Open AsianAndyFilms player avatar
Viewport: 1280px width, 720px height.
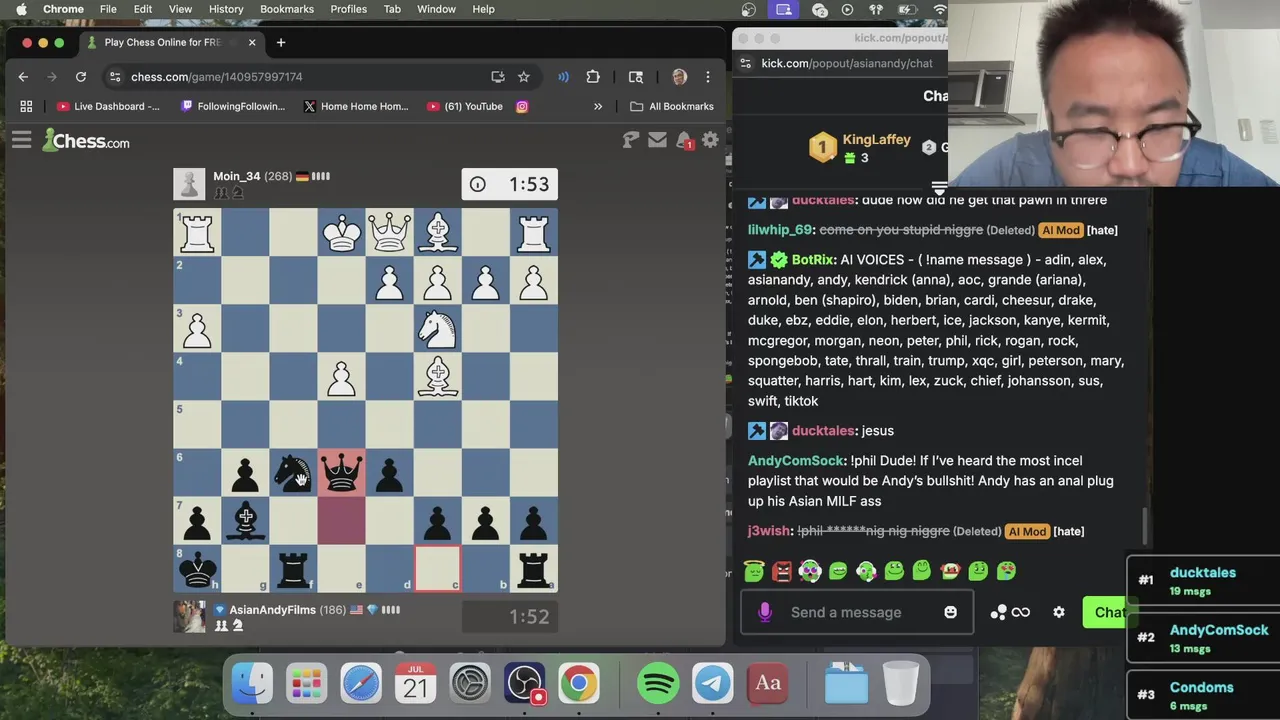[x=189, y=617]
